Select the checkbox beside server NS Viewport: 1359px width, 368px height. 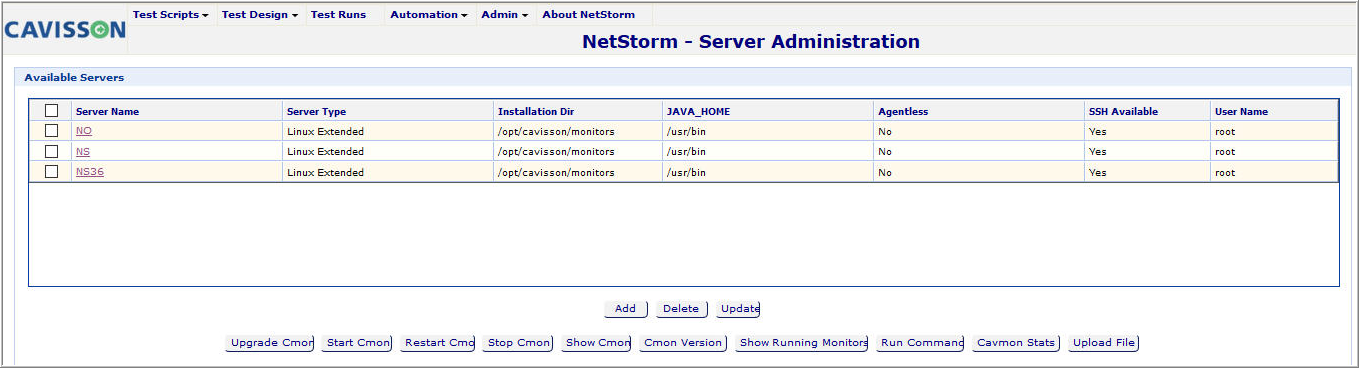click(x=52, y=151)
